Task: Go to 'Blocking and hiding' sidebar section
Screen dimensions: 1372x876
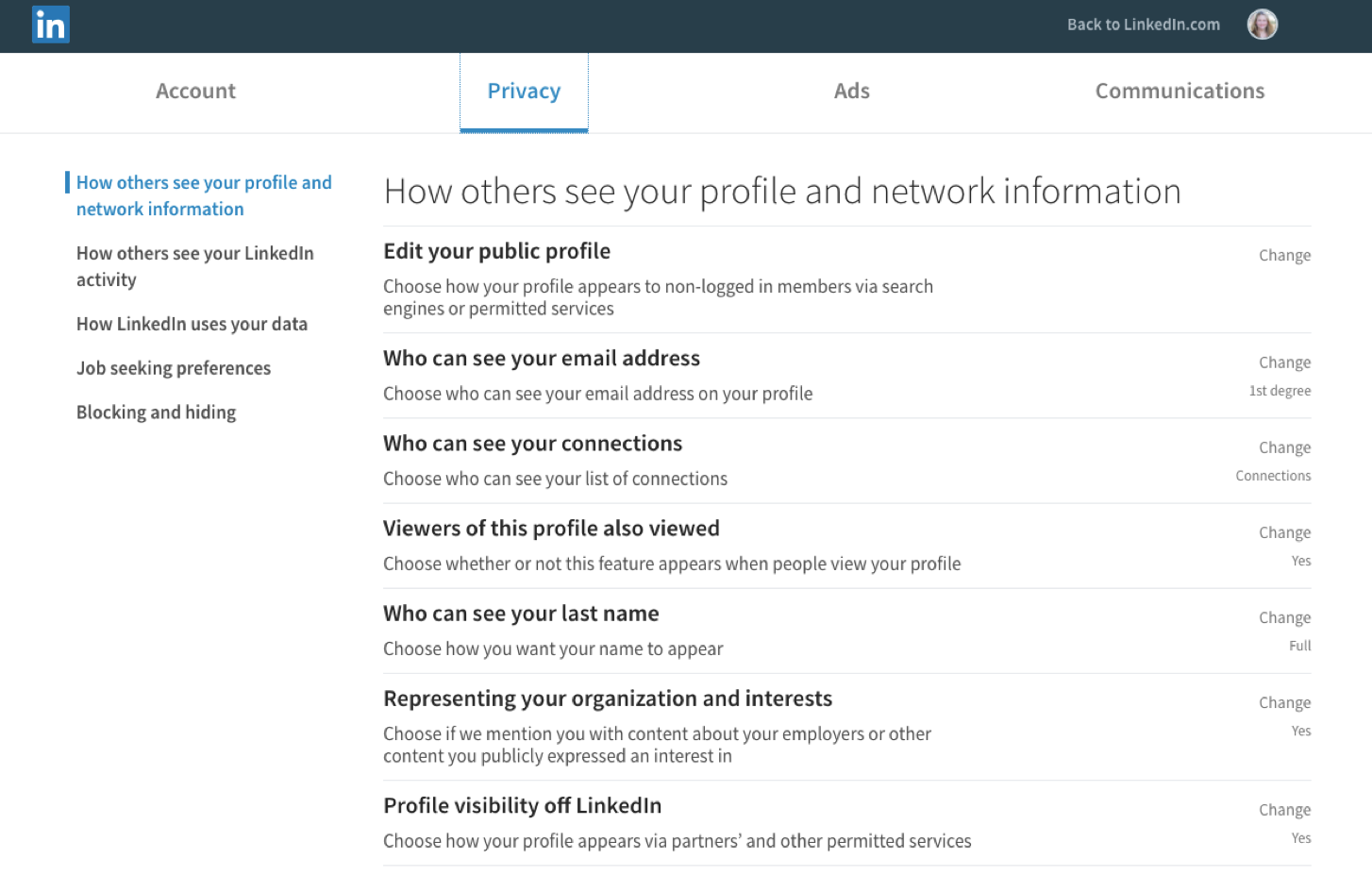Action: pyautogui.click(x=156, y=413)
